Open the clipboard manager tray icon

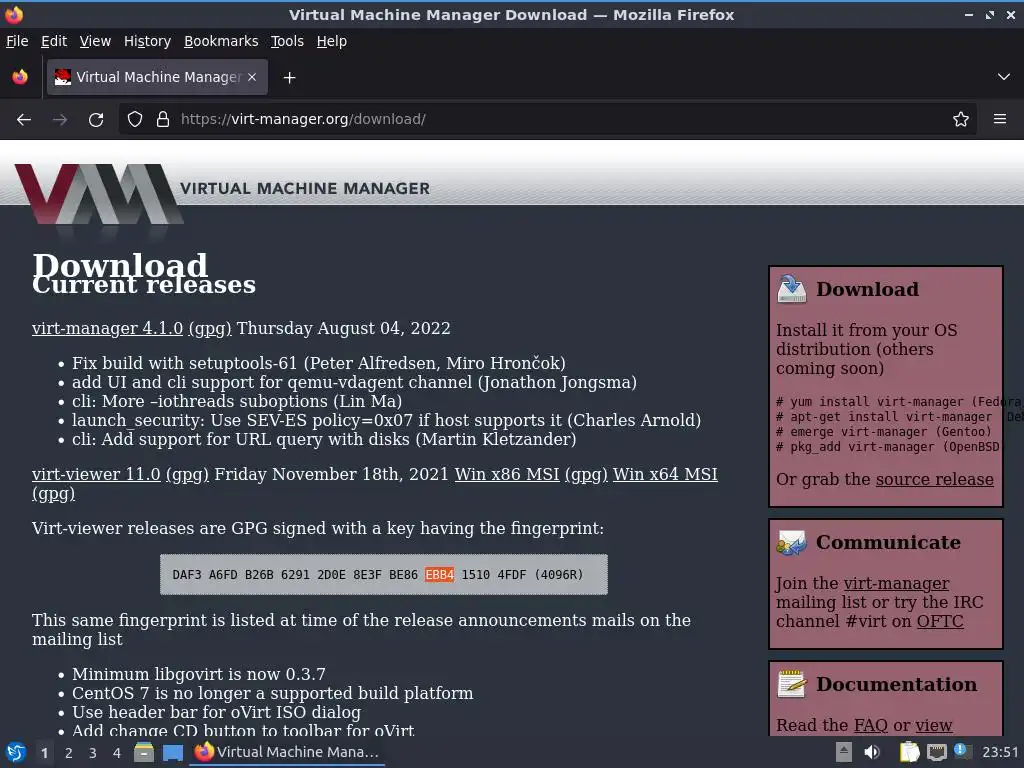[x=909, y=752]
